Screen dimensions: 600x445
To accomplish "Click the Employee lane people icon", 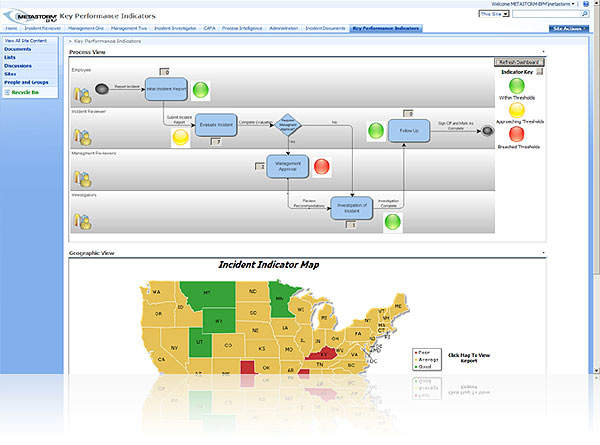I will 84,95.
